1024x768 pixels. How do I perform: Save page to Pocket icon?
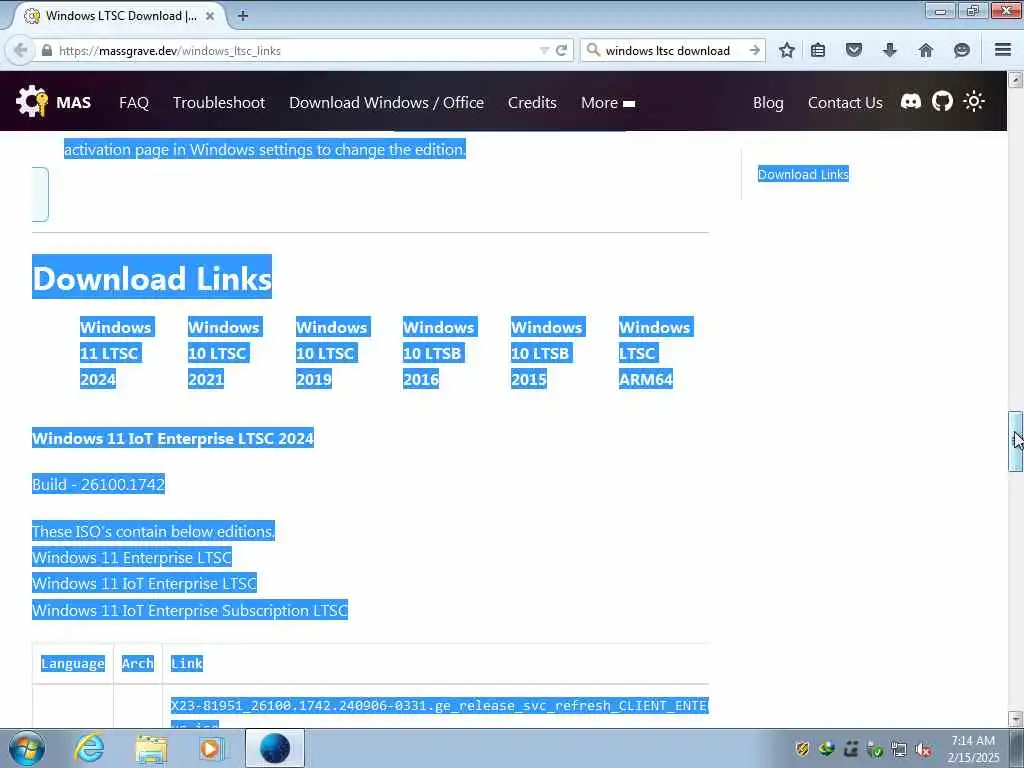[x=854, y=50]
